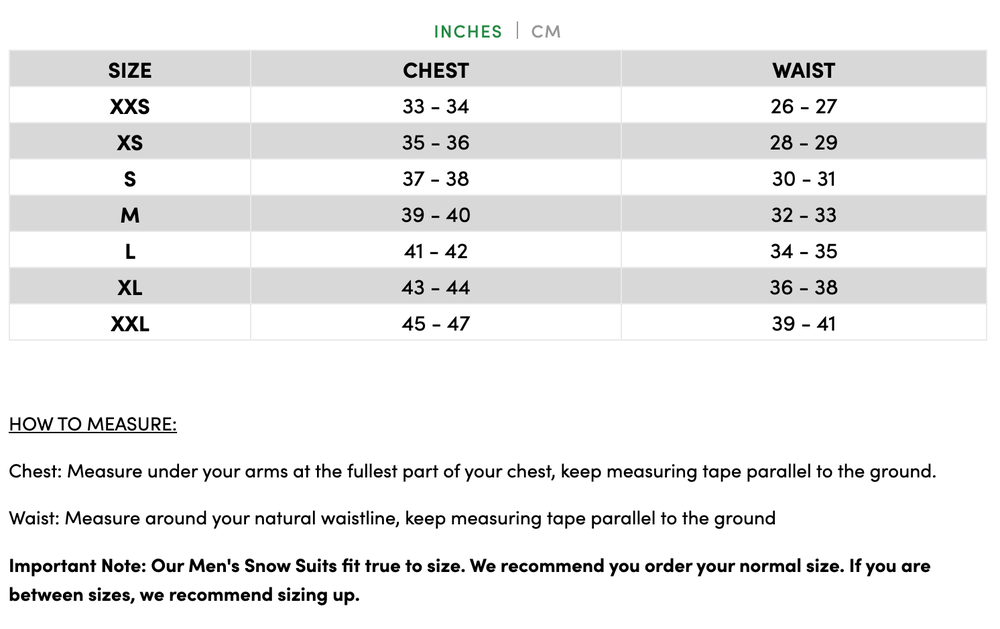Click the chest measurement 45-47 cell
The width and height of the screenshot is (1000, 629).
pos(436,323)
